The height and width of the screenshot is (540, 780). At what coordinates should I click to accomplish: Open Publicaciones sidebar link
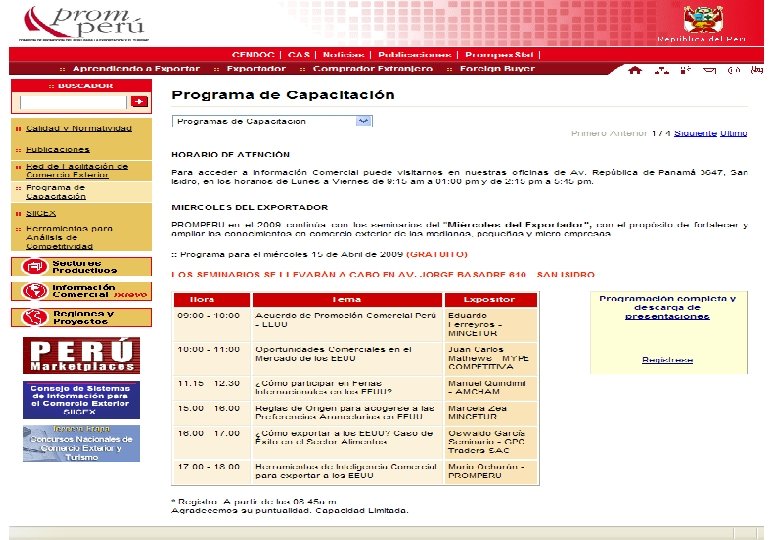(58, 149)
